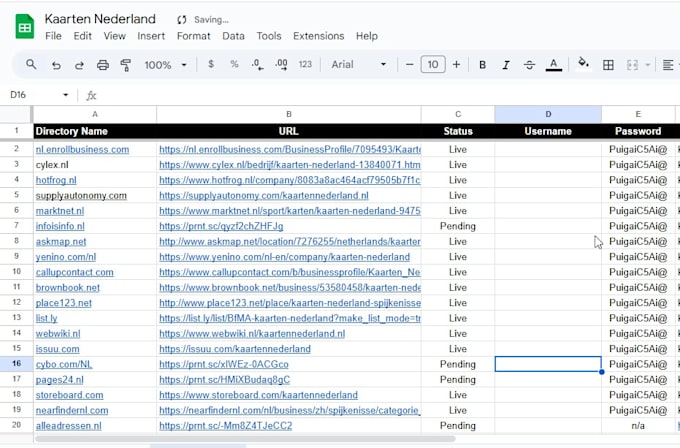Decrease font size with minus button
Screen dimensions: 680x448
(409, 65)
